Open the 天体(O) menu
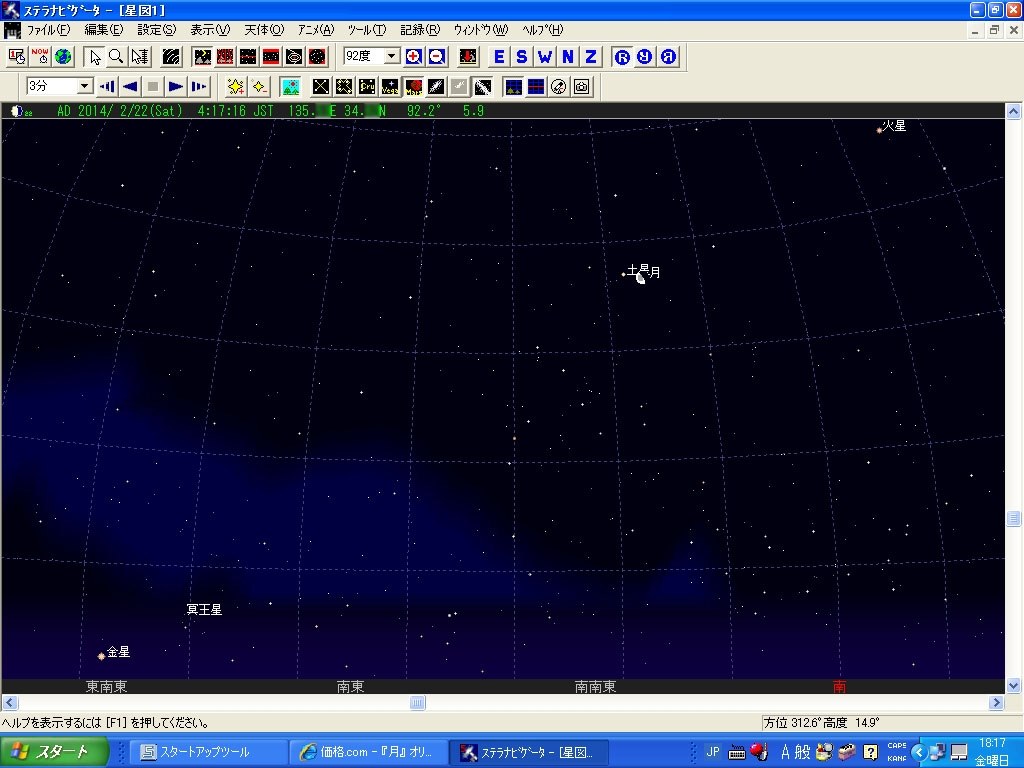The width and height of the screenshot is (1024, 768). (264, 30)
